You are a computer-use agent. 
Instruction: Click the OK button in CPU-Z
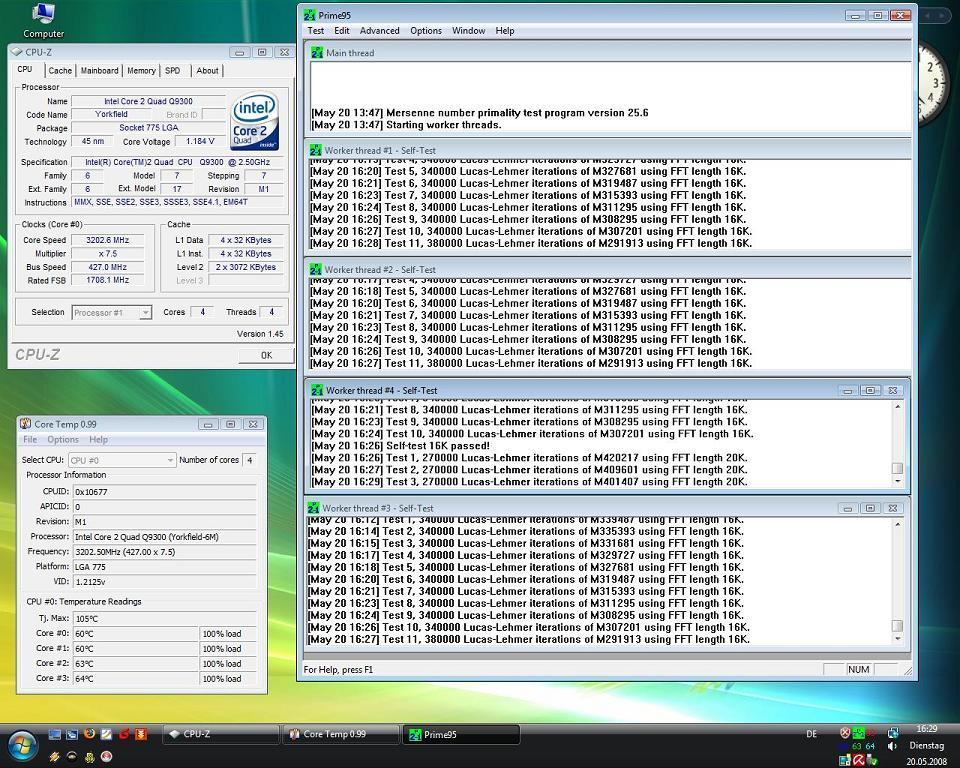[x=266, y=355]
